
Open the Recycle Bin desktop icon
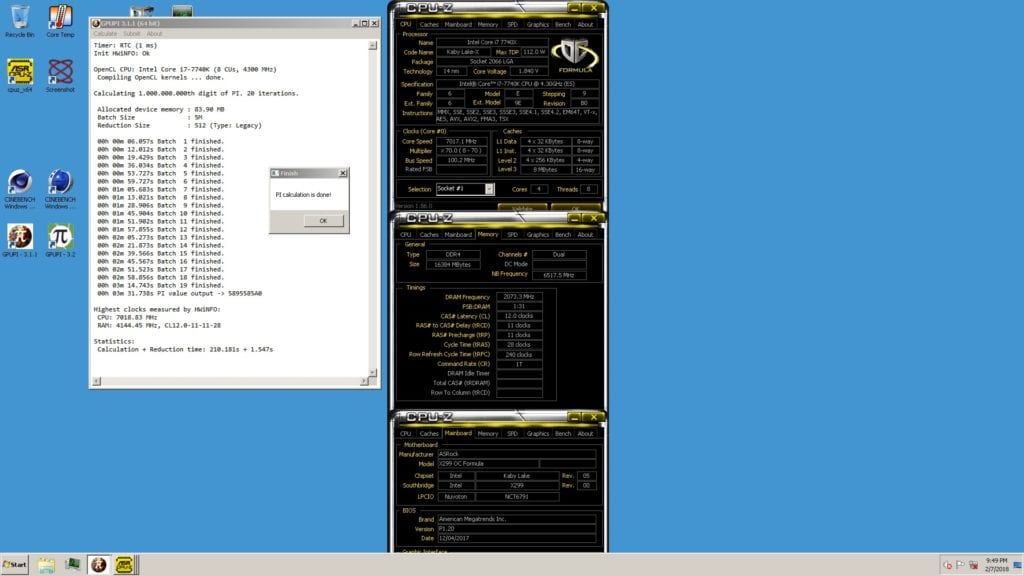(x=20, y=20)
